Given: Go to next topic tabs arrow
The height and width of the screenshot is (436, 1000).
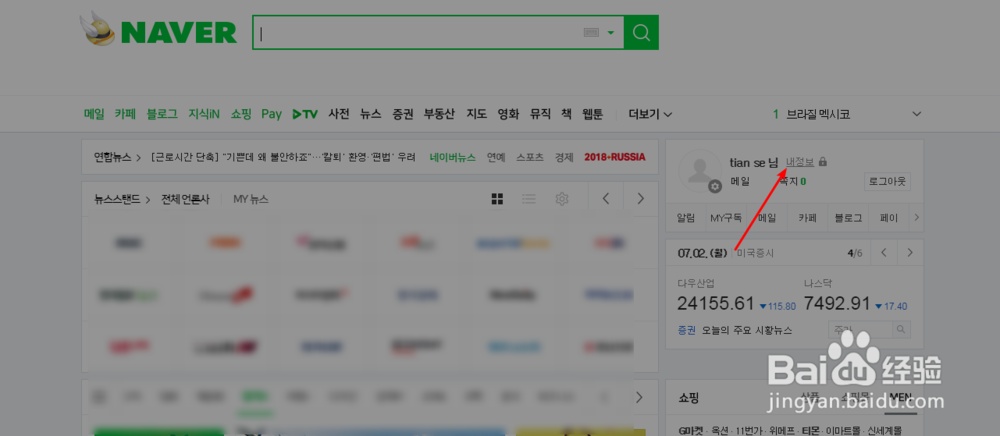Looking at the screenshot, I should click(640, 397).
